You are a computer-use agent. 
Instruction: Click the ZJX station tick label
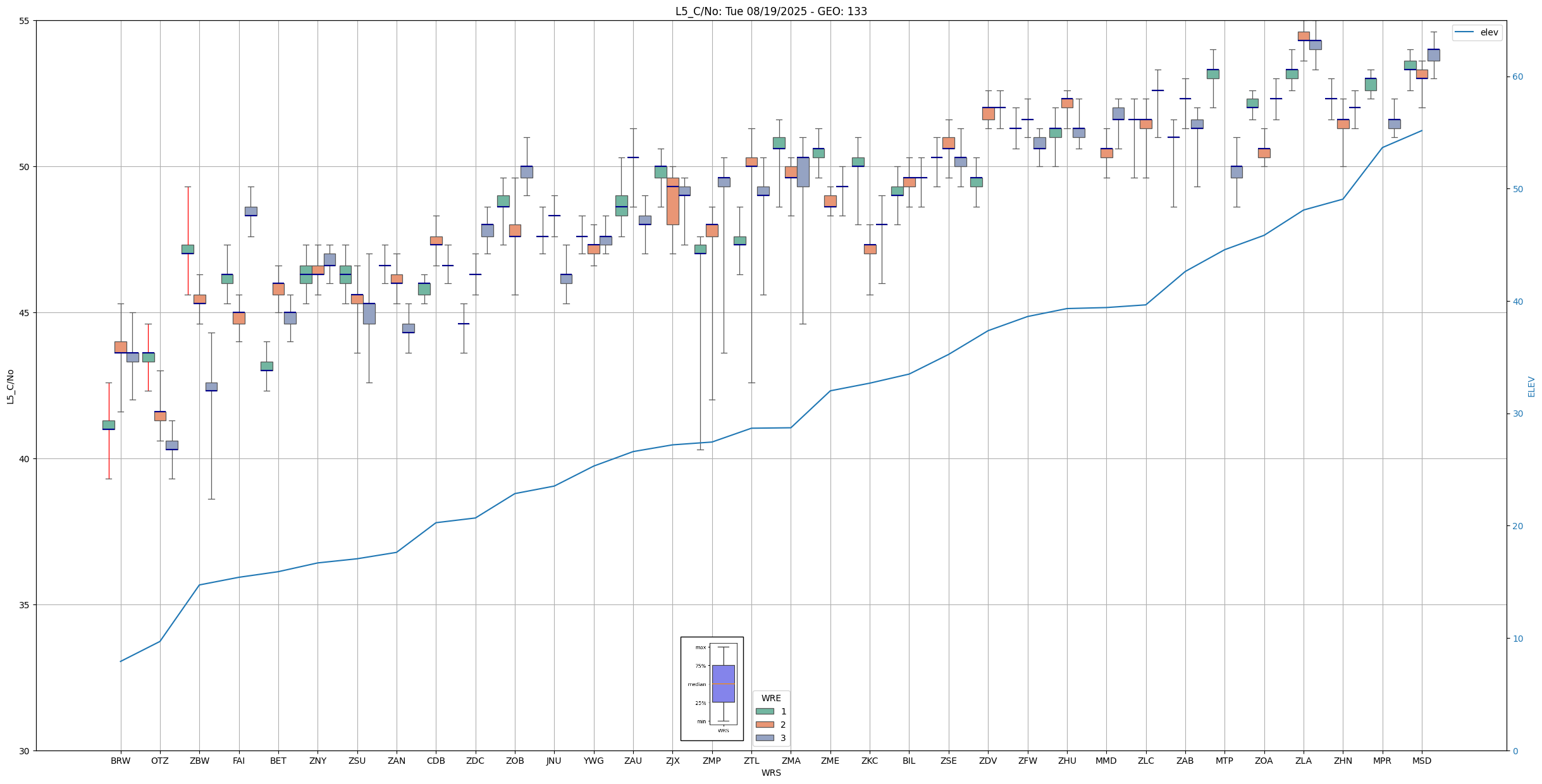672,761
